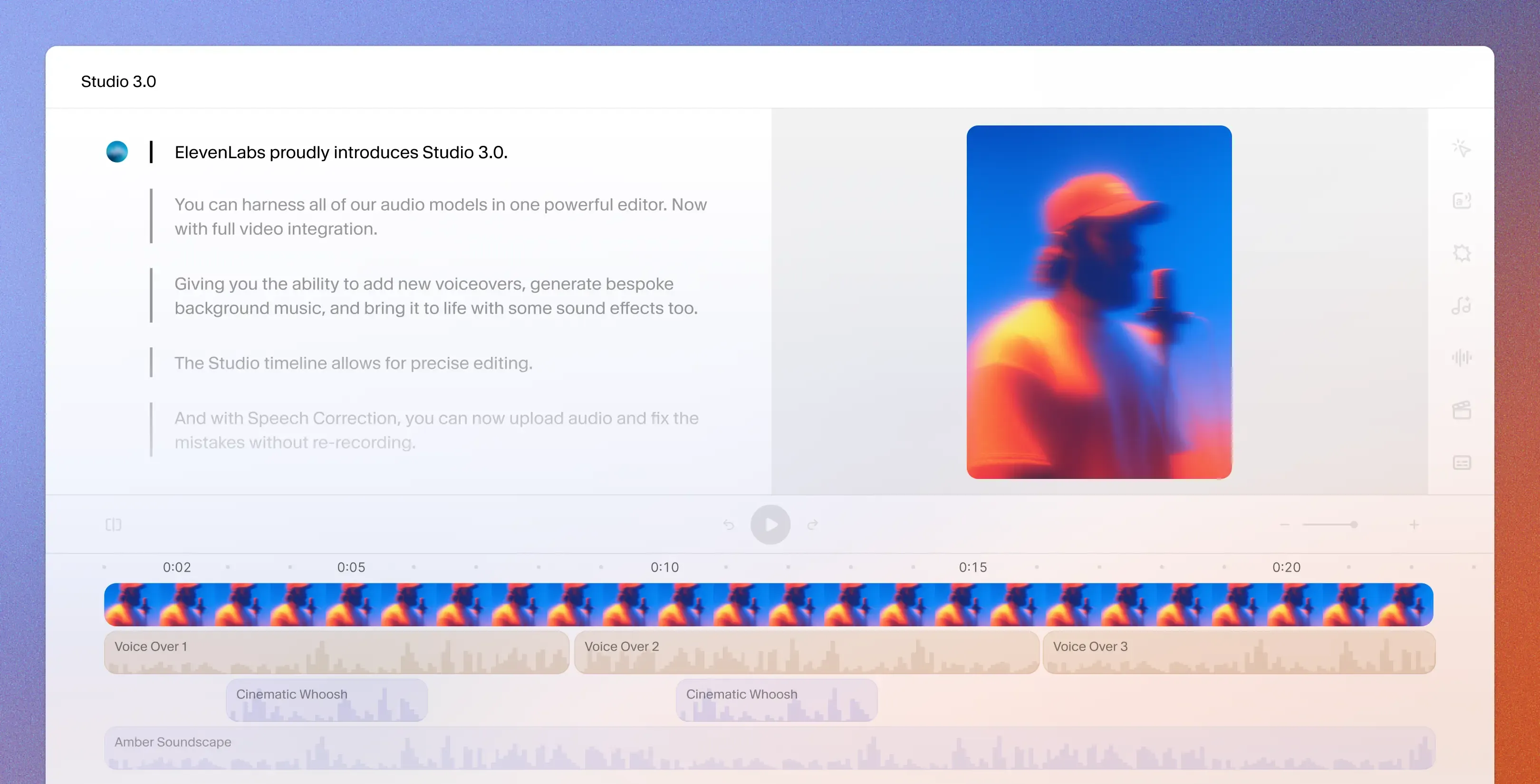Jump to the 0:10 timeline marker

[665, 567]
